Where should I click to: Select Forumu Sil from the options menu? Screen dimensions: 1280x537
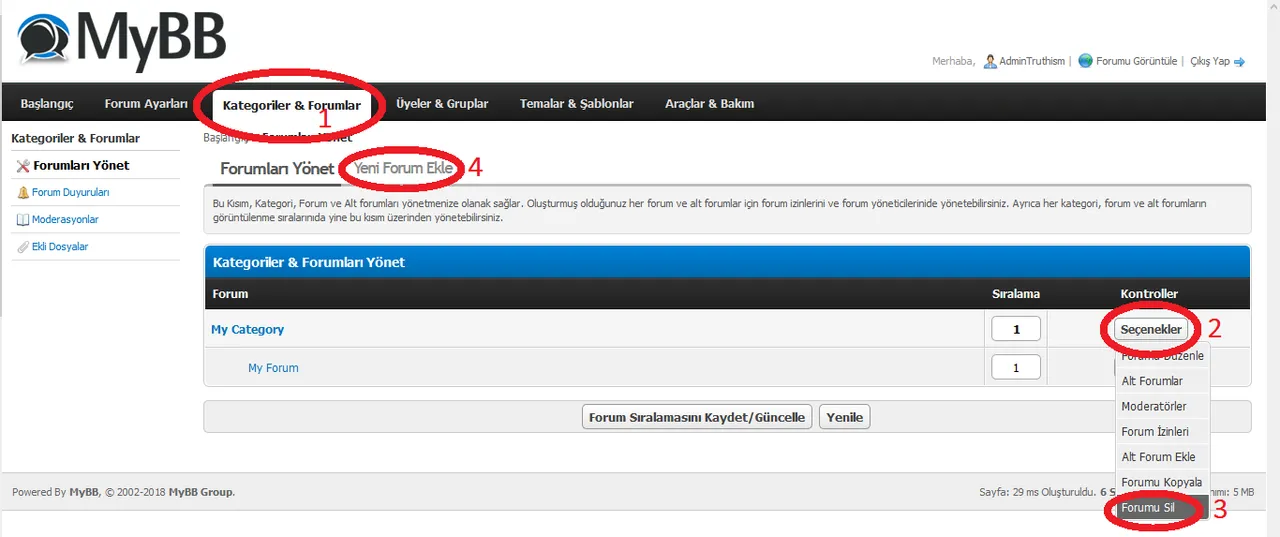1162,508
